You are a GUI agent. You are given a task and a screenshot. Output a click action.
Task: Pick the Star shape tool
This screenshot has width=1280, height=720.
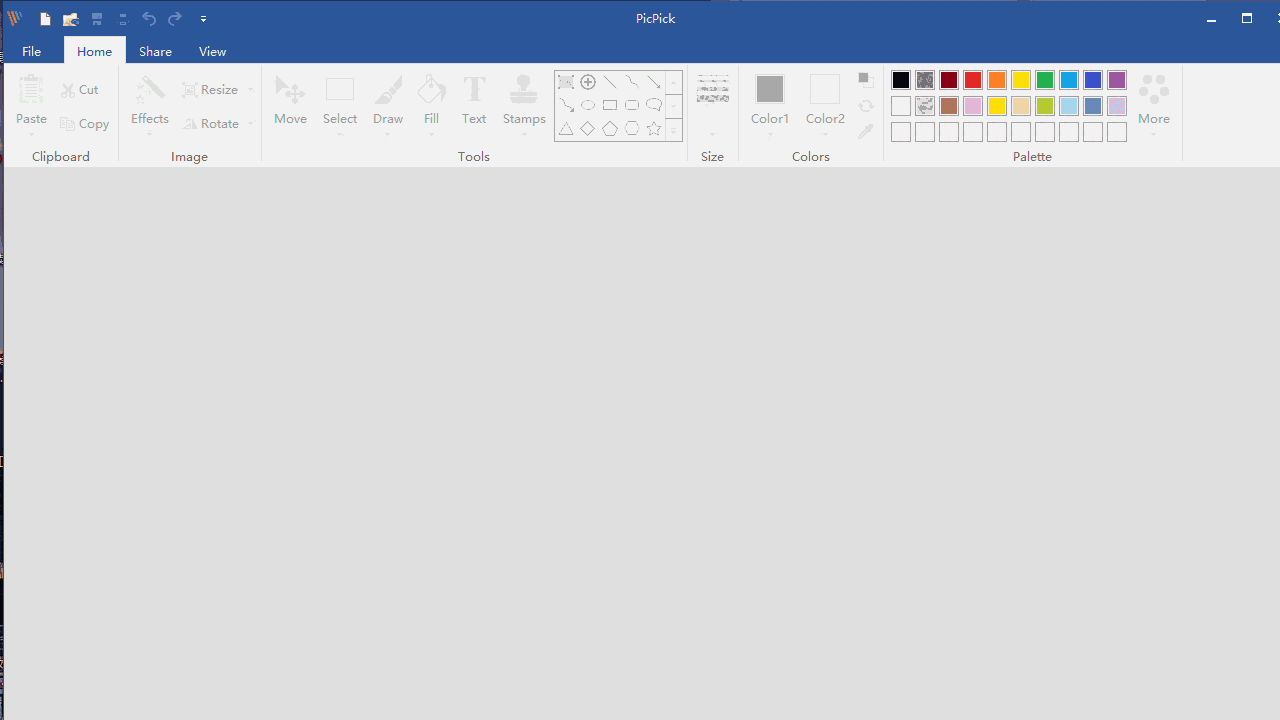coord(654,128)
